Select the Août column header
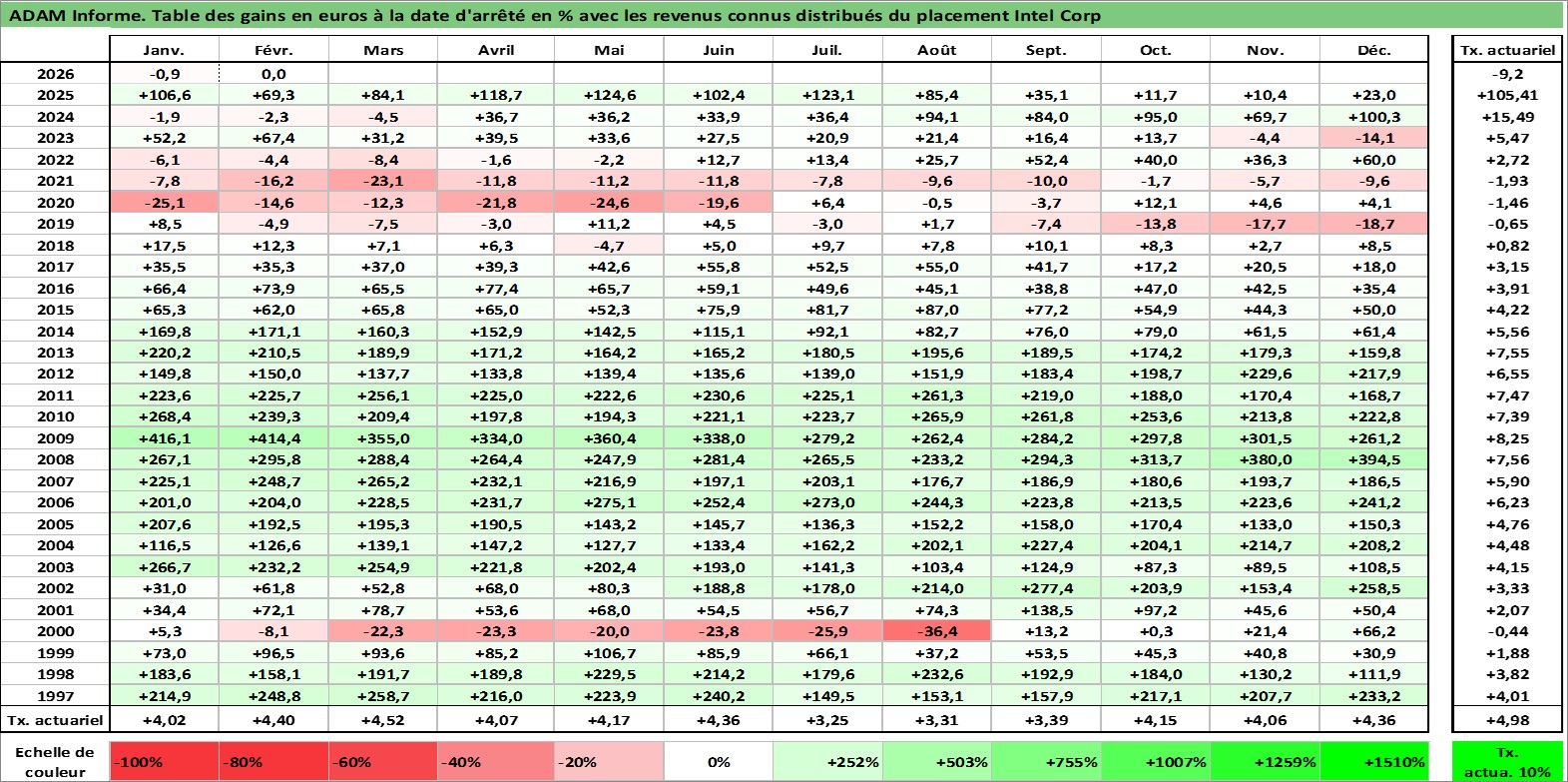Image resolution: width=1568 pixels, height=782 pixels. click(x=936, y=50)
